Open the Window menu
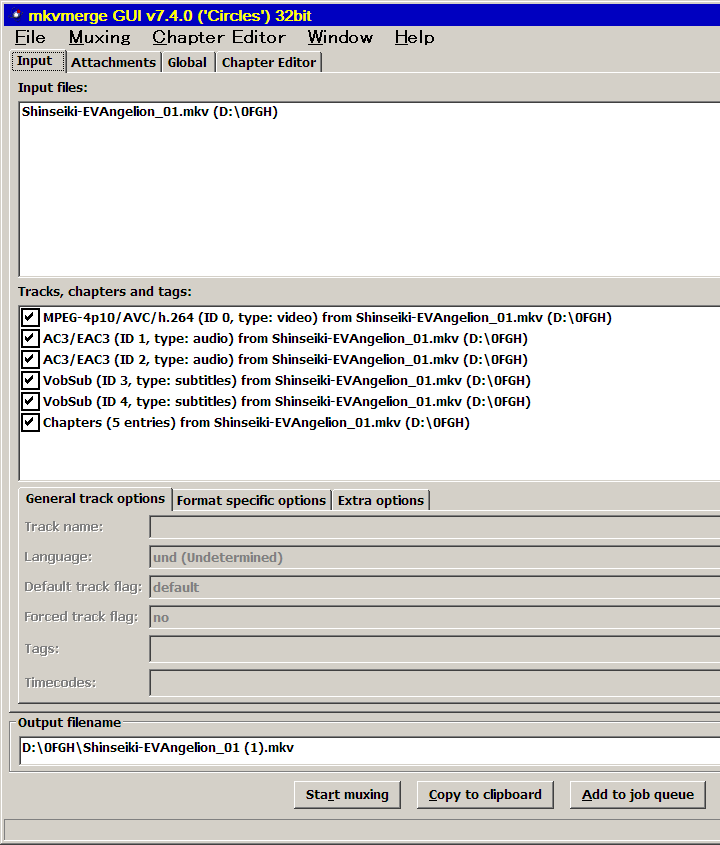 click(x=340, y=37)
